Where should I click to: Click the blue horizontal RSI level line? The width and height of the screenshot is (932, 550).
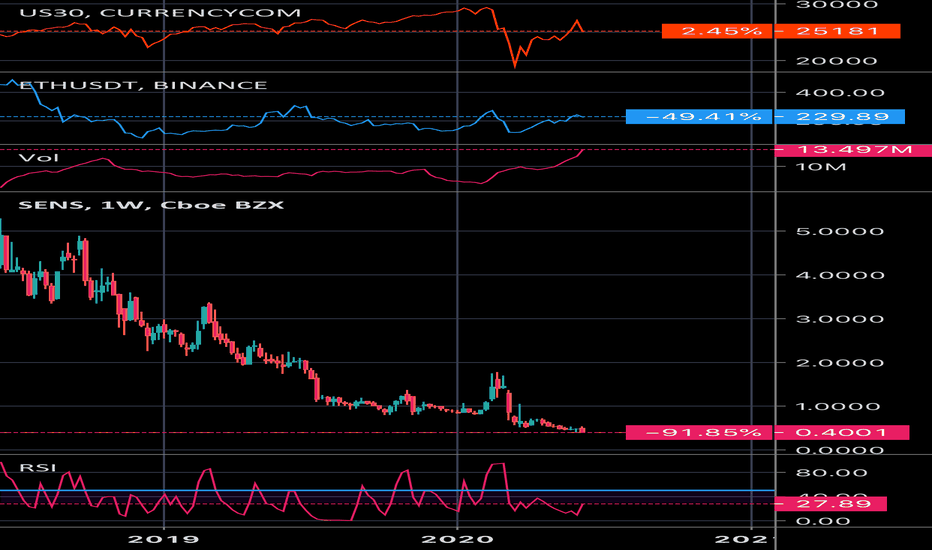388,491
